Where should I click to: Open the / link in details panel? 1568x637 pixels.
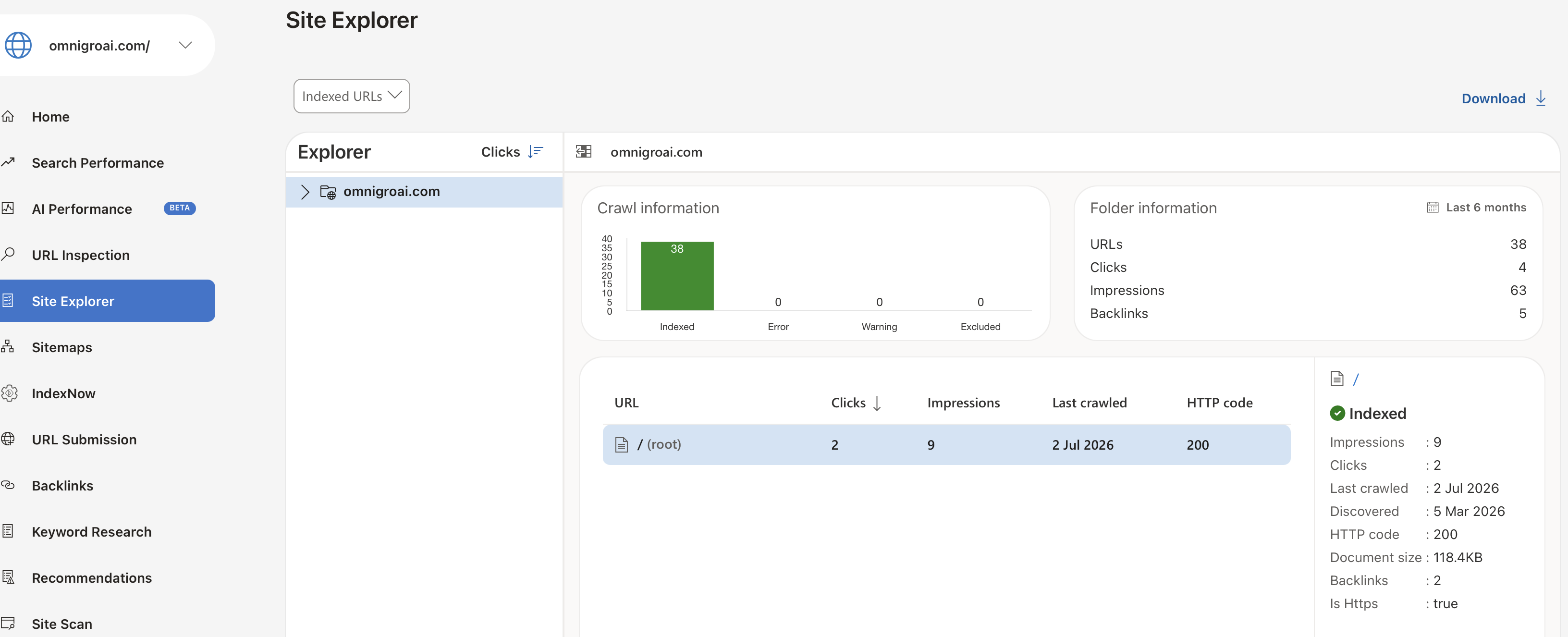[x=1356, y=380]
